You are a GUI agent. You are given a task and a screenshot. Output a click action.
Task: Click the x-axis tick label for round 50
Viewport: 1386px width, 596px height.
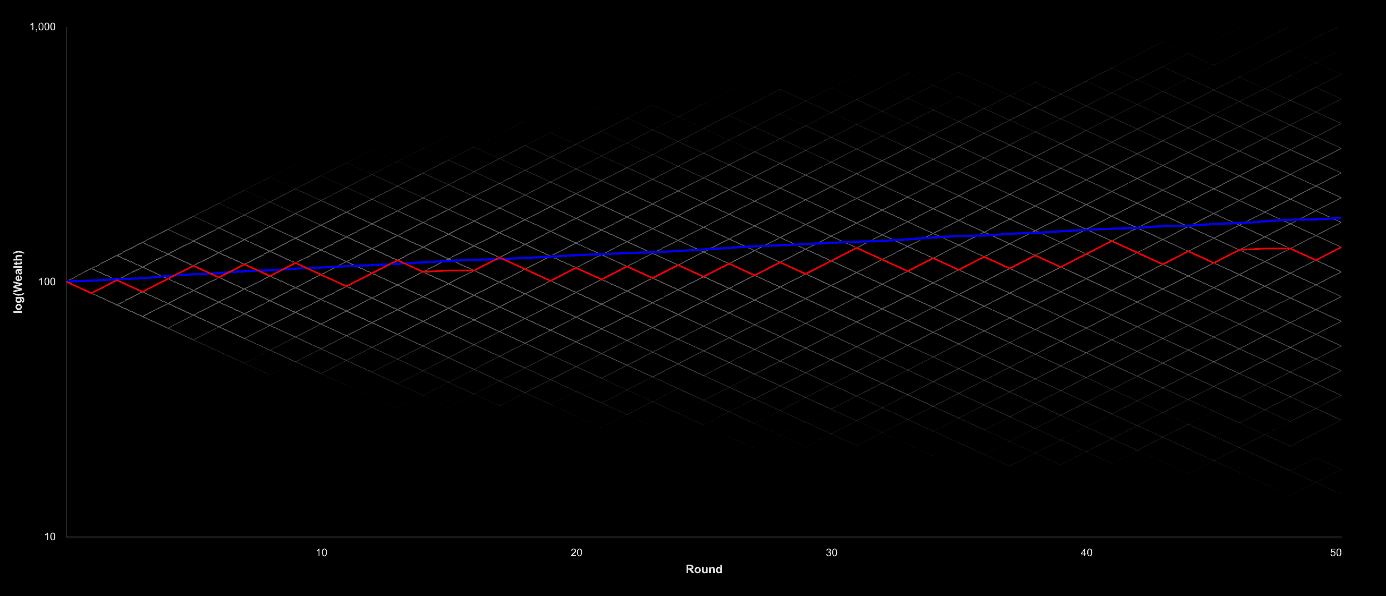1335,552
